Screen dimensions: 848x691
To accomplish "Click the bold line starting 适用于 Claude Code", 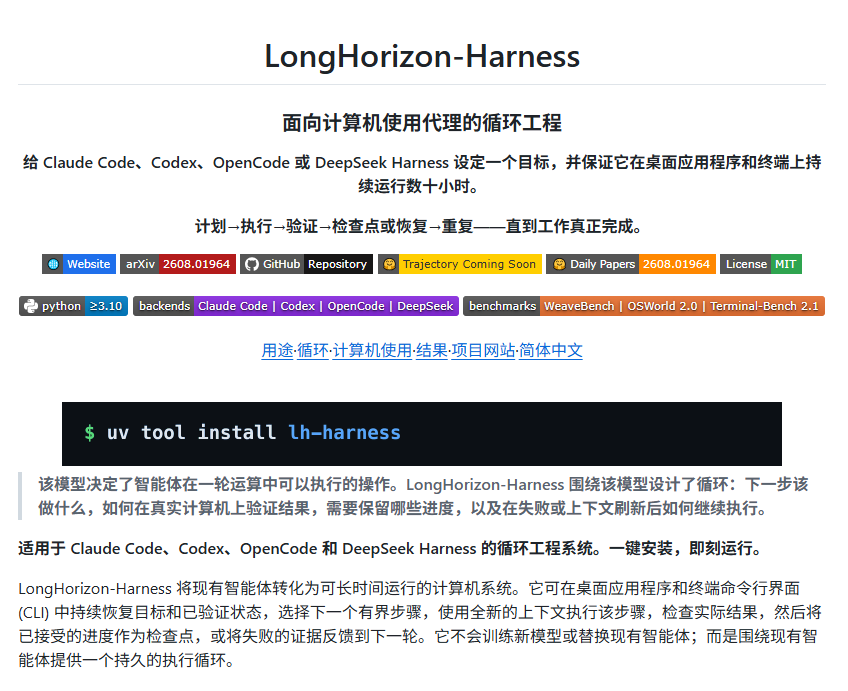I will 392,548.
